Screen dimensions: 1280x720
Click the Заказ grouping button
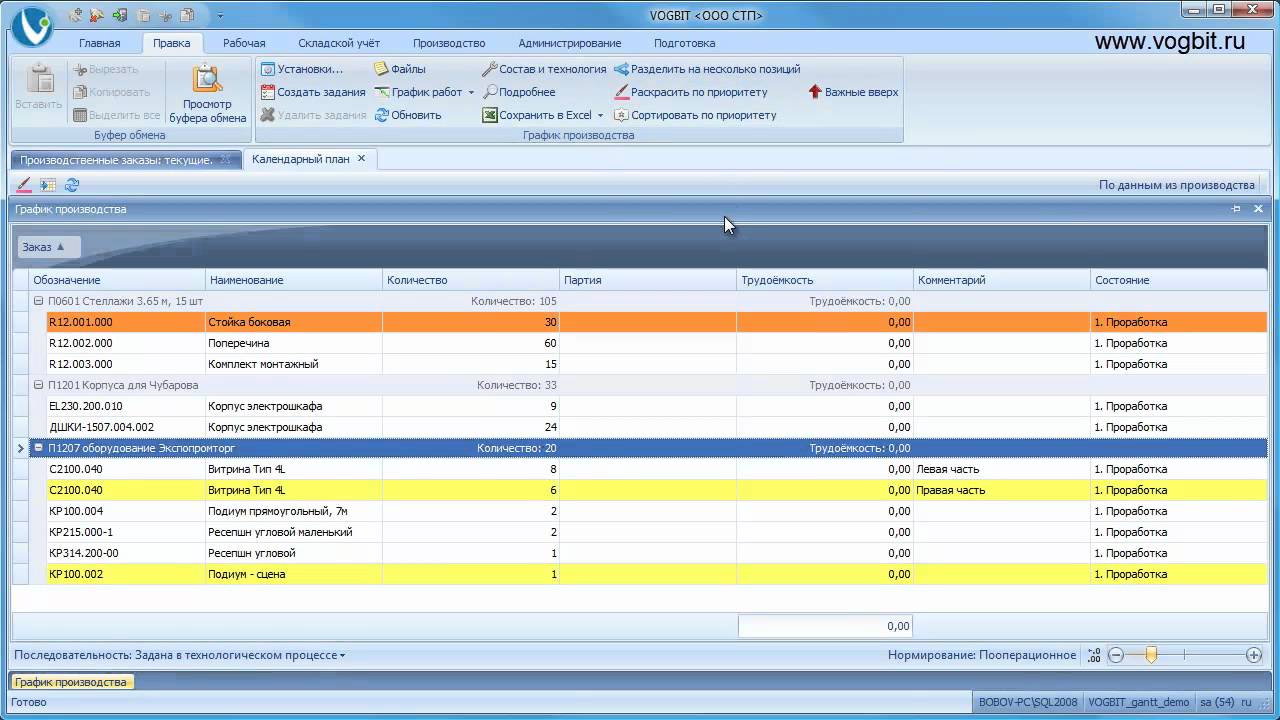(48, 247)
